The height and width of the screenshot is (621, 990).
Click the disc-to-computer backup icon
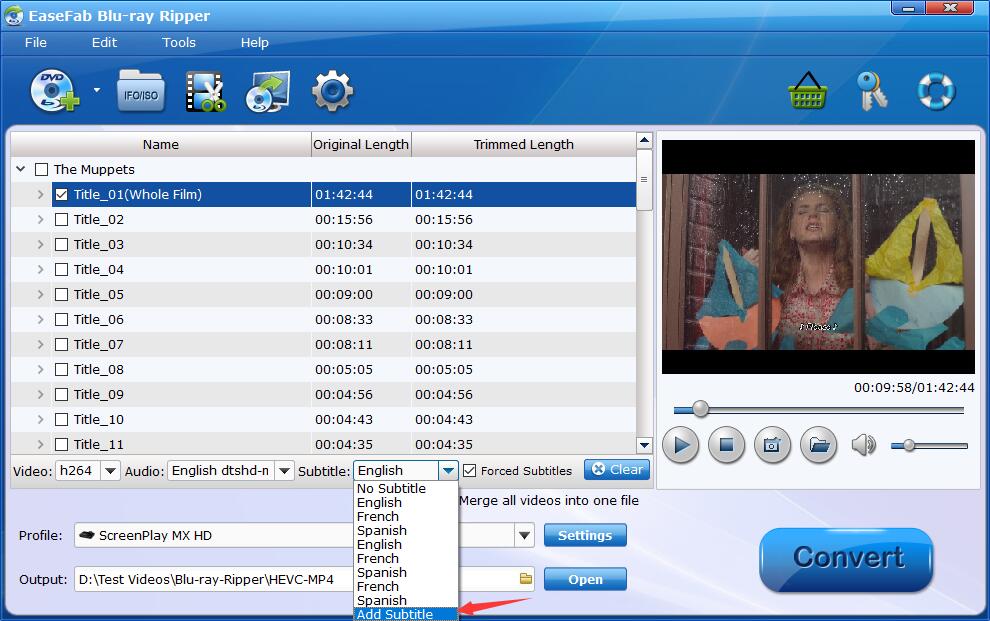(268, 92)
